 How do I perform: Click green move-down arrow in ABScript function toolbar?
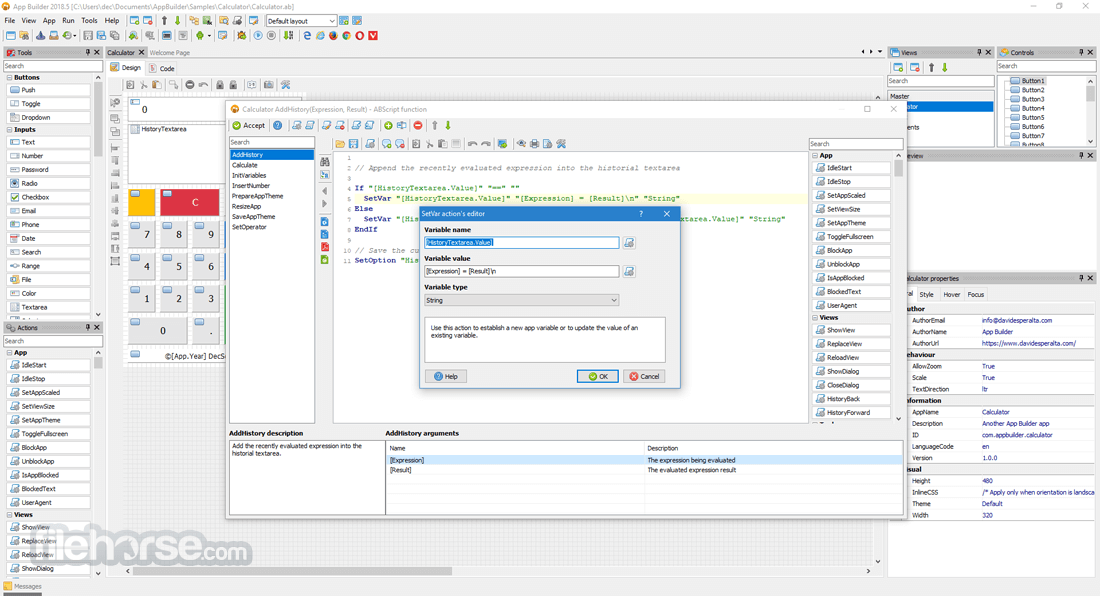[448, 126]
